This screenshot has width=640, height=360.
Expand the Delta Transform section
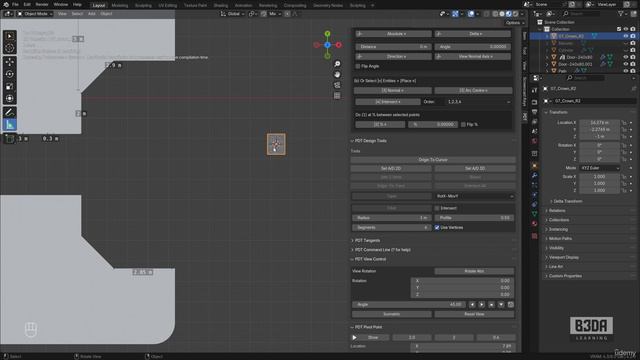[x=568, y=201]
